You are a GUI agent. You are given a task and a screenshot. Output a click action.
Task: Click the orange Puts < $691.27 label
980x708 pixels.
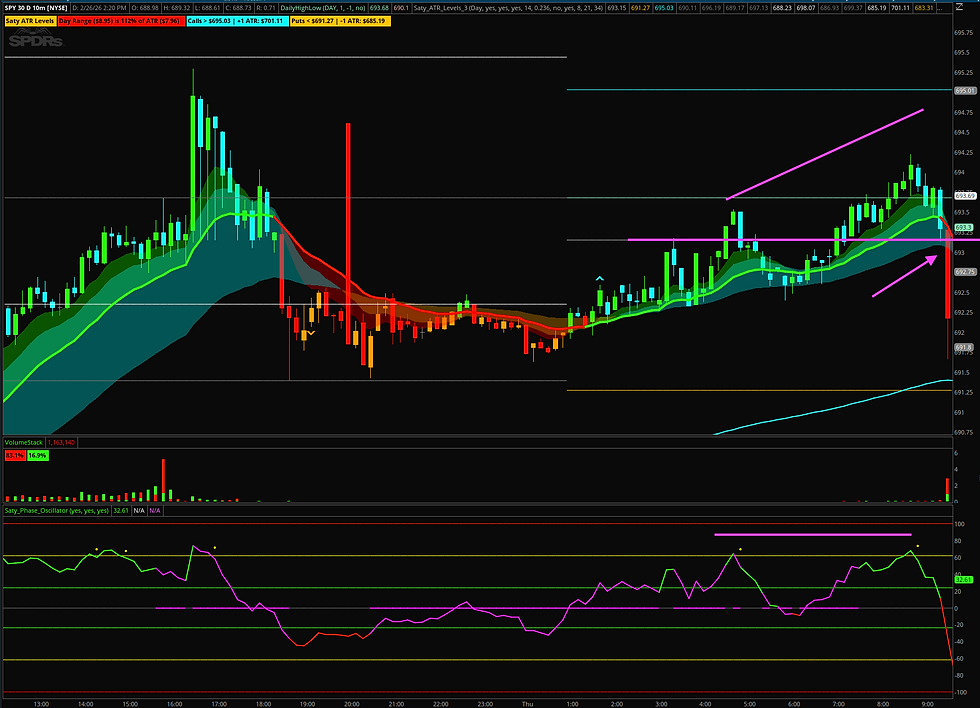point(341,21)
